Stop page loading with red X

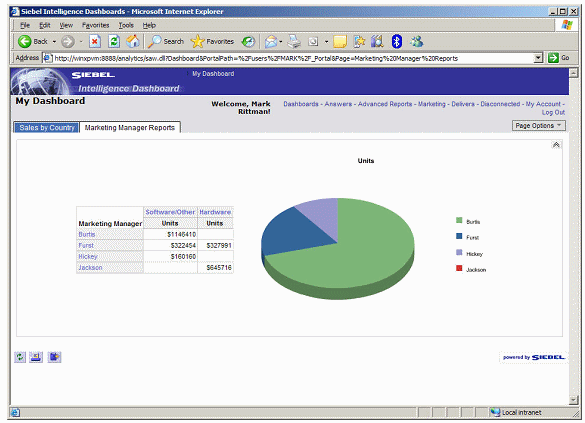tap(95, 41)
